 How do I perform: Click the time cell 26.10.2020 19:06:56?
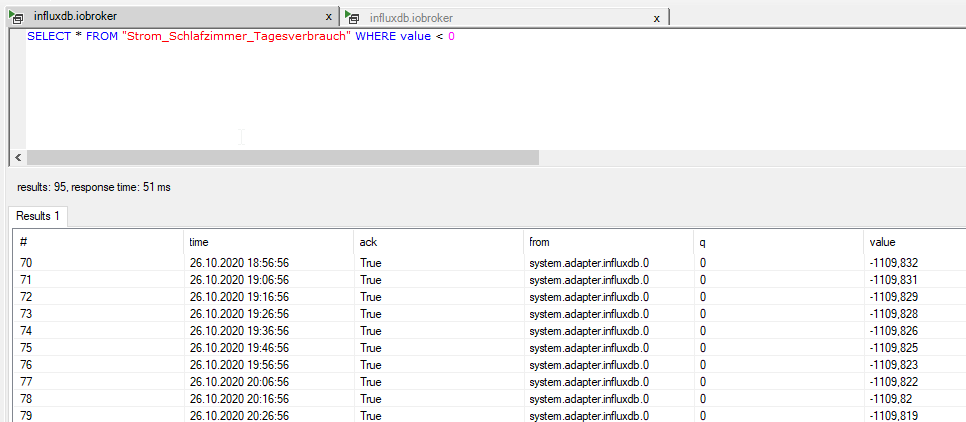pos(240,280)
